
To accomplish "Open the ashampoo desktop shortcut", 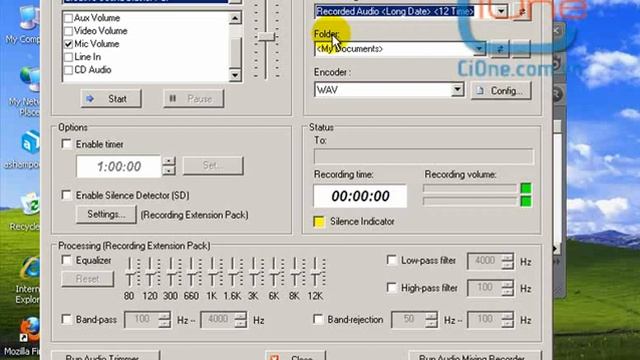I will pyautogui.click(x=28, y=150).
